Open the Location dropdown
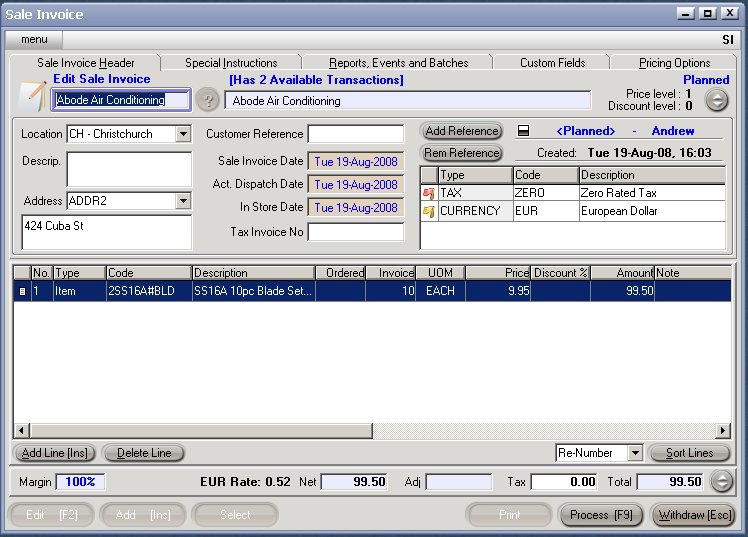Image resolution: width=748 pixels, height=537 pixels. pyautogui.click(x=183, y=134)
